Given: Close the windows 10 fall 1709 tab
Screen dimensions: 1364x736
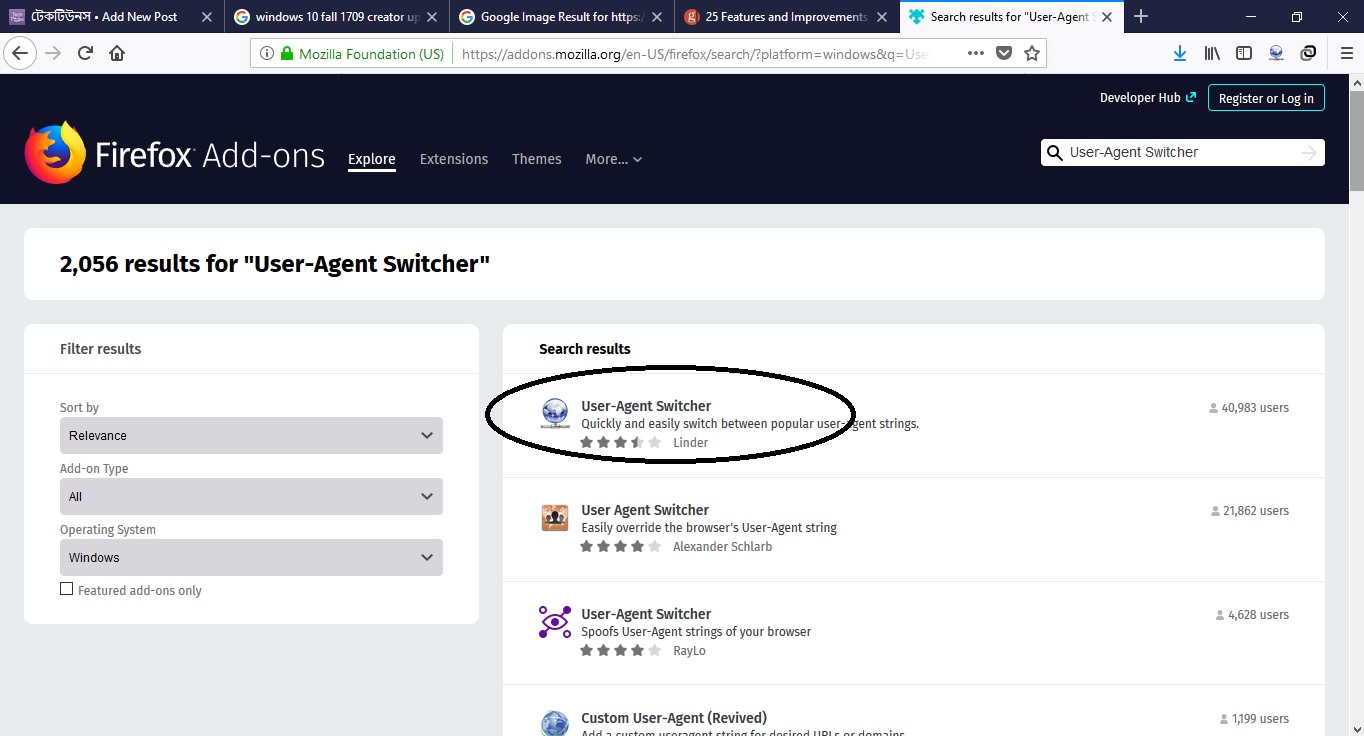Looking at the screenshot, I should [x=431, y=17].
